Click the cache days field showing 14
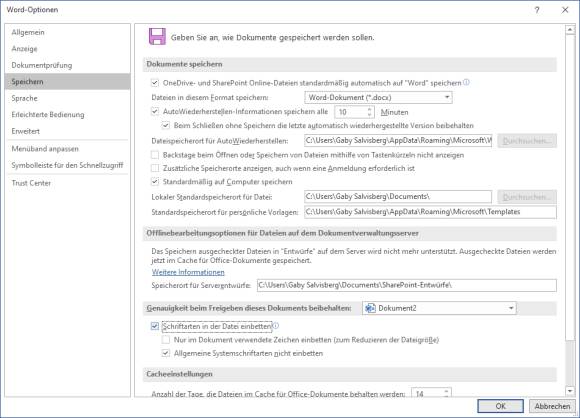The height and width of the screenshot is (418, 580). tap(427, 393)
